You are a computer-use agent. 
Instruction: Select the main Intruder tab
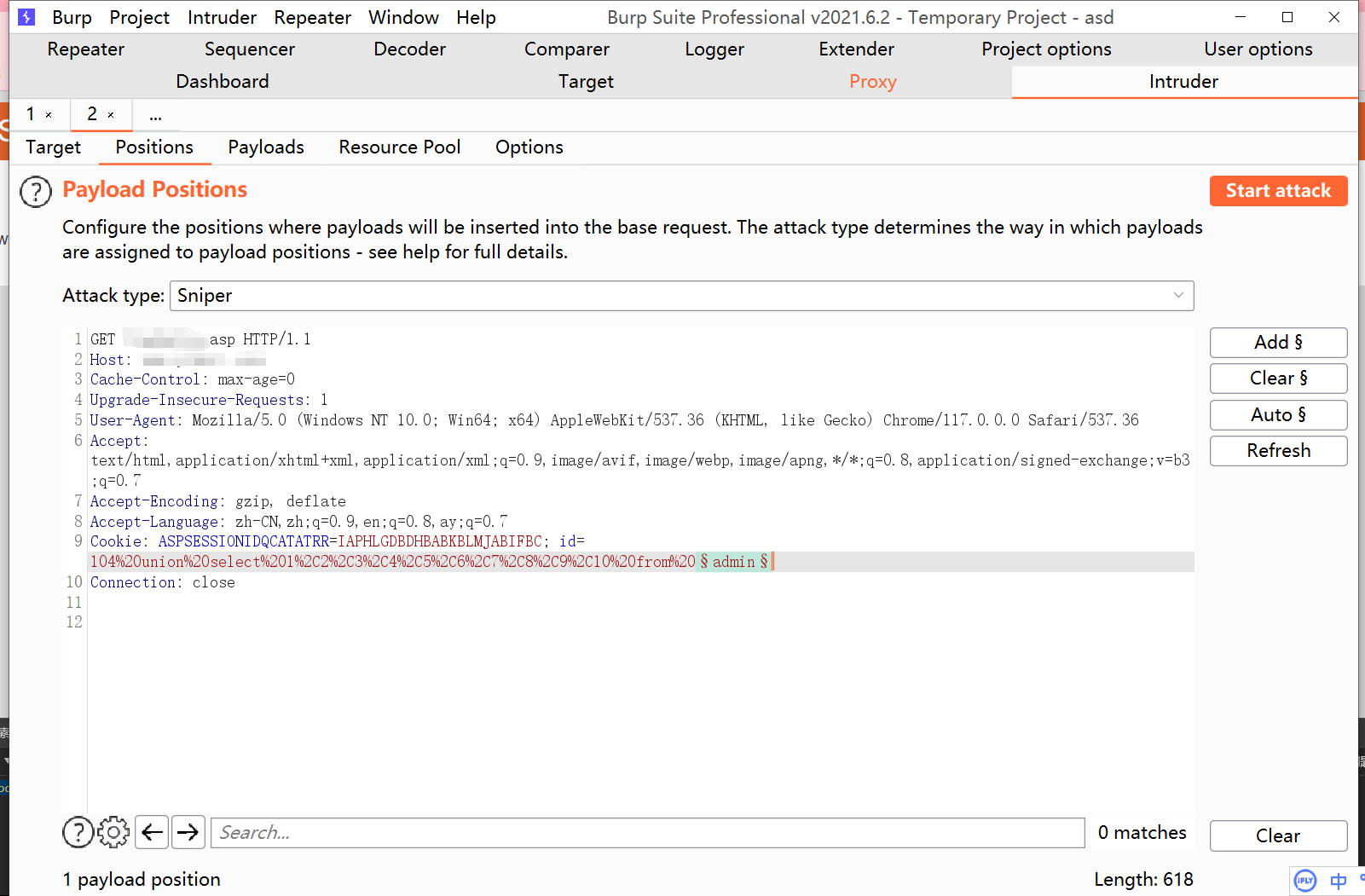tap(1183, 82)
